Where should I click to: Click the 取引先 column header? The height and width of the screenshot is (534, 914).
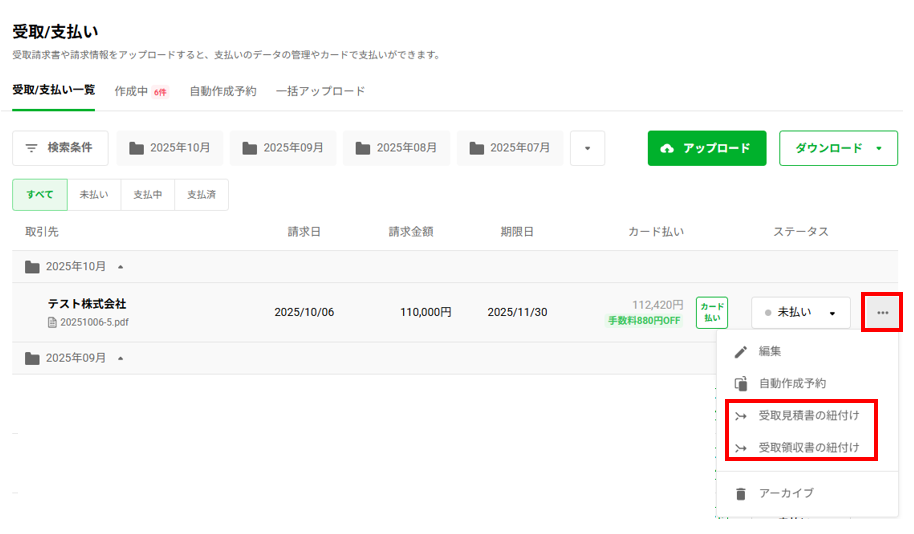pos(41,232)
